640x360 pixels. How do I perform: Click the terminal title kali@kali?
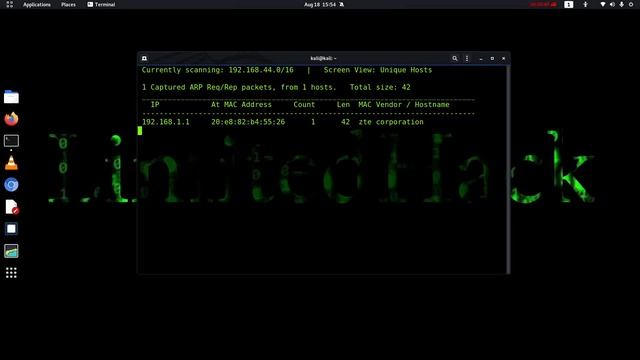click(323, 58)
